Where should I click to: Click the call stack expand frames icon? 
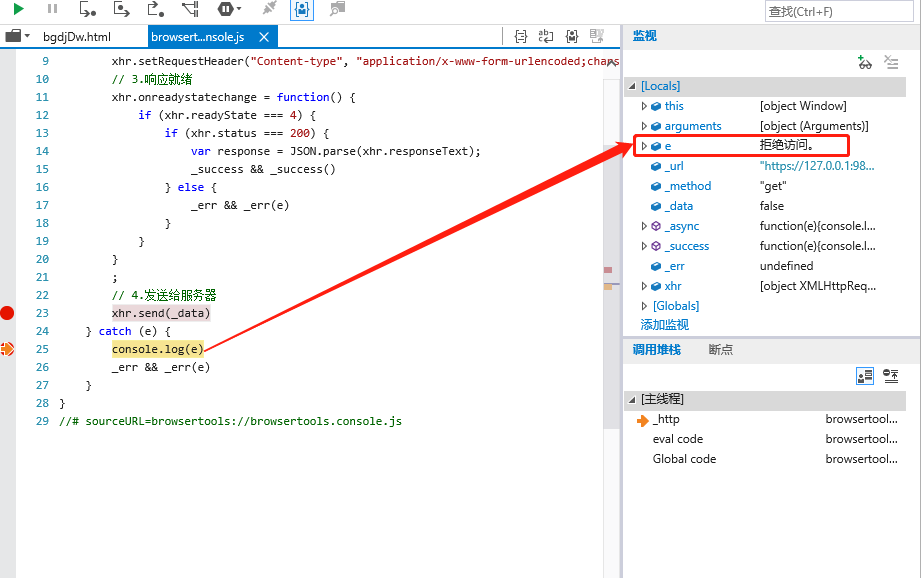891,376
